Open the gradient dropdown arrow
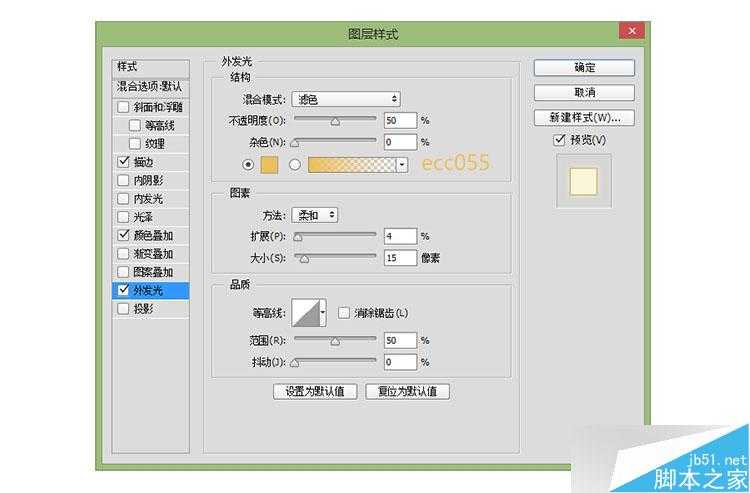750x493 pixels. (402, 165)
